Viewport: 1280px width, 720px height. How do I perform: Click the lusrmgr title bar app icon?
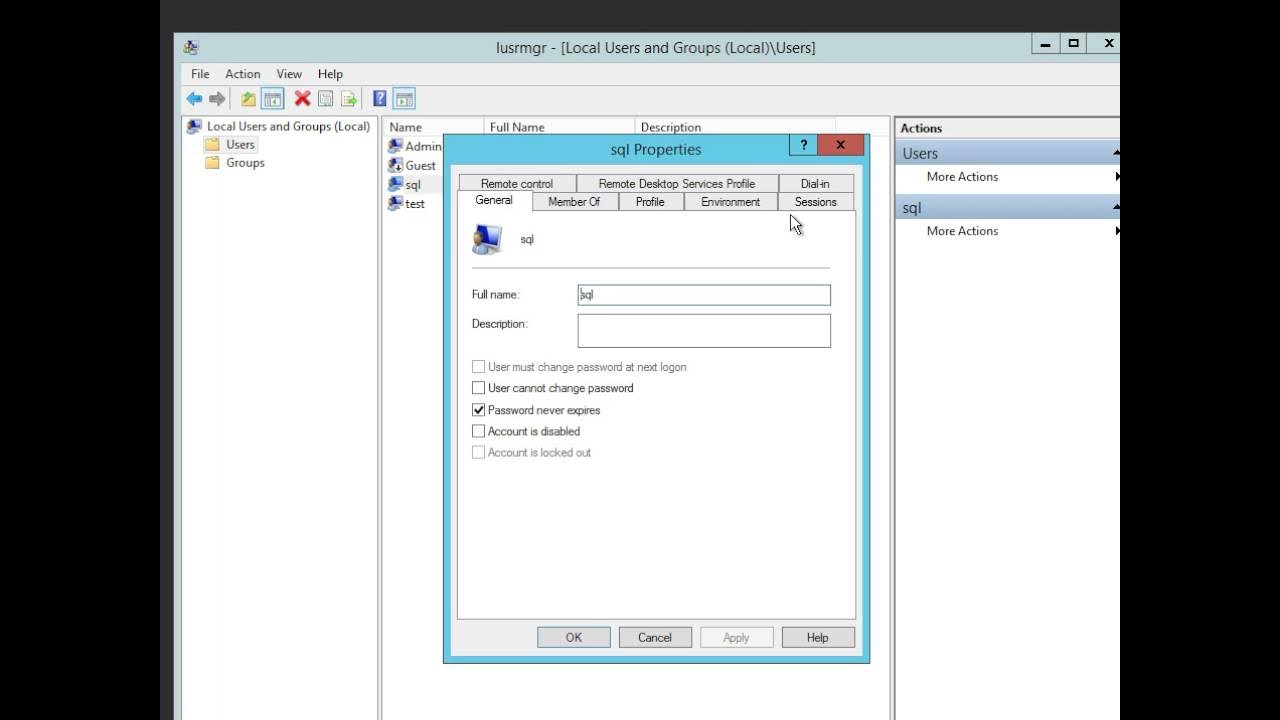[191, 47]
